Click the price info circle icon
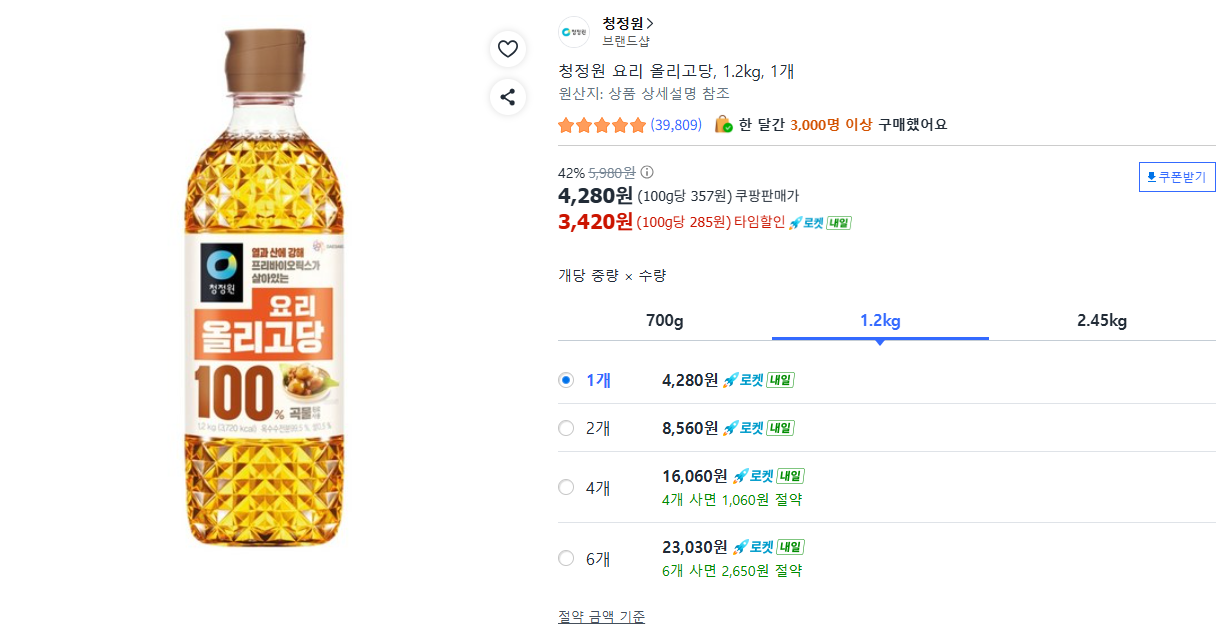This screenshot has width=1219, height=632. [647, 172]
